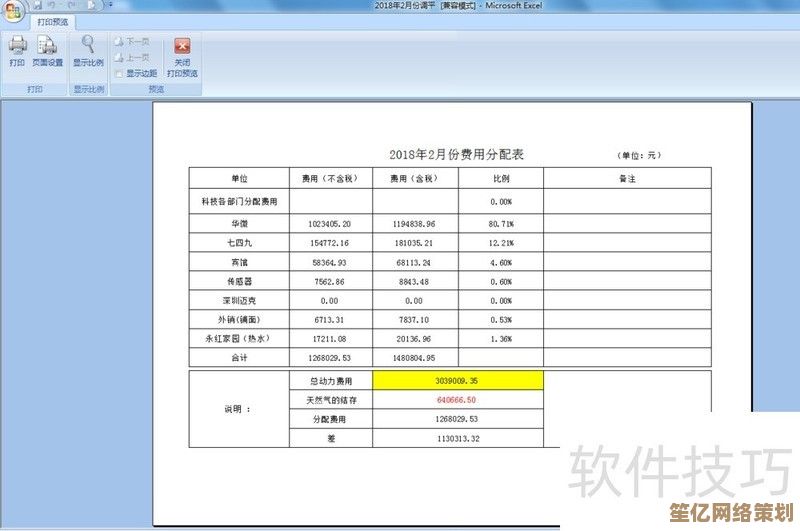Click the value 68113.24
Screen dimensions: 800x531
click(x=414, y=263)
